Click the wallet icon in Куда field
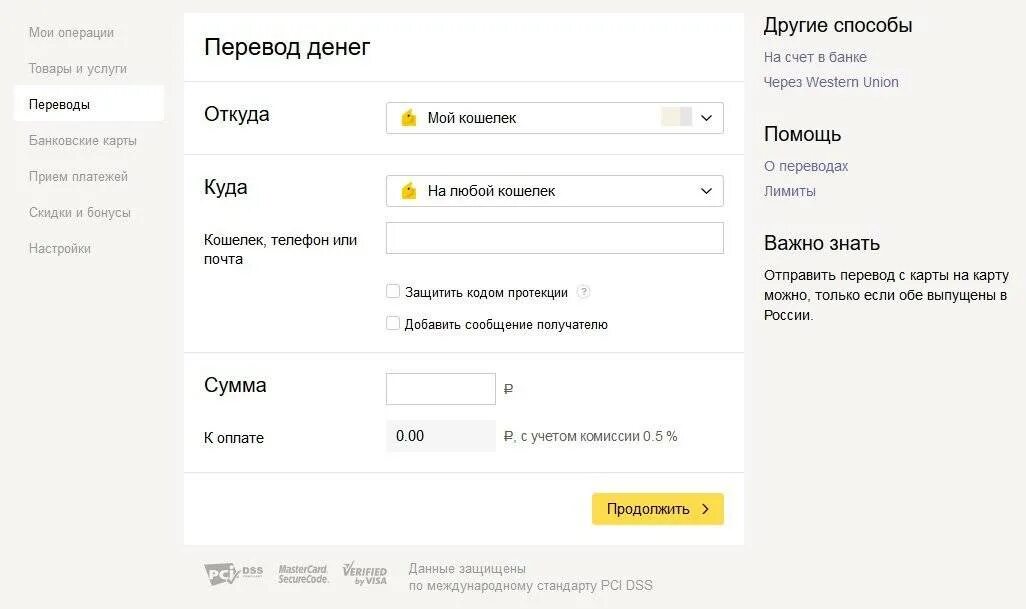The image size is (1026, 609). coord(408,191)
